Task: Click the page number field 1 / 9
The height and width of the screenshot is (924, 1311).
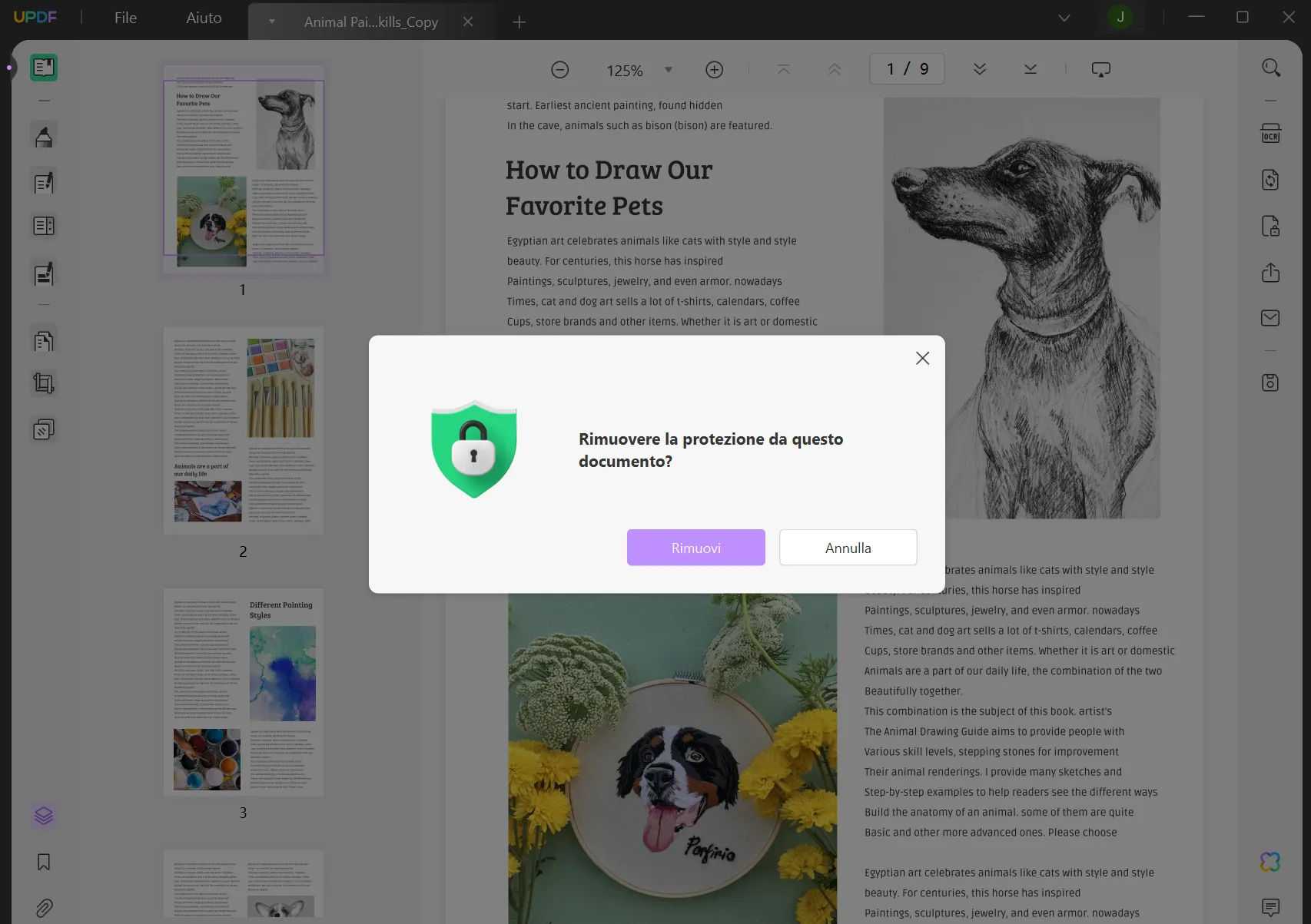Action: (907, 69)
